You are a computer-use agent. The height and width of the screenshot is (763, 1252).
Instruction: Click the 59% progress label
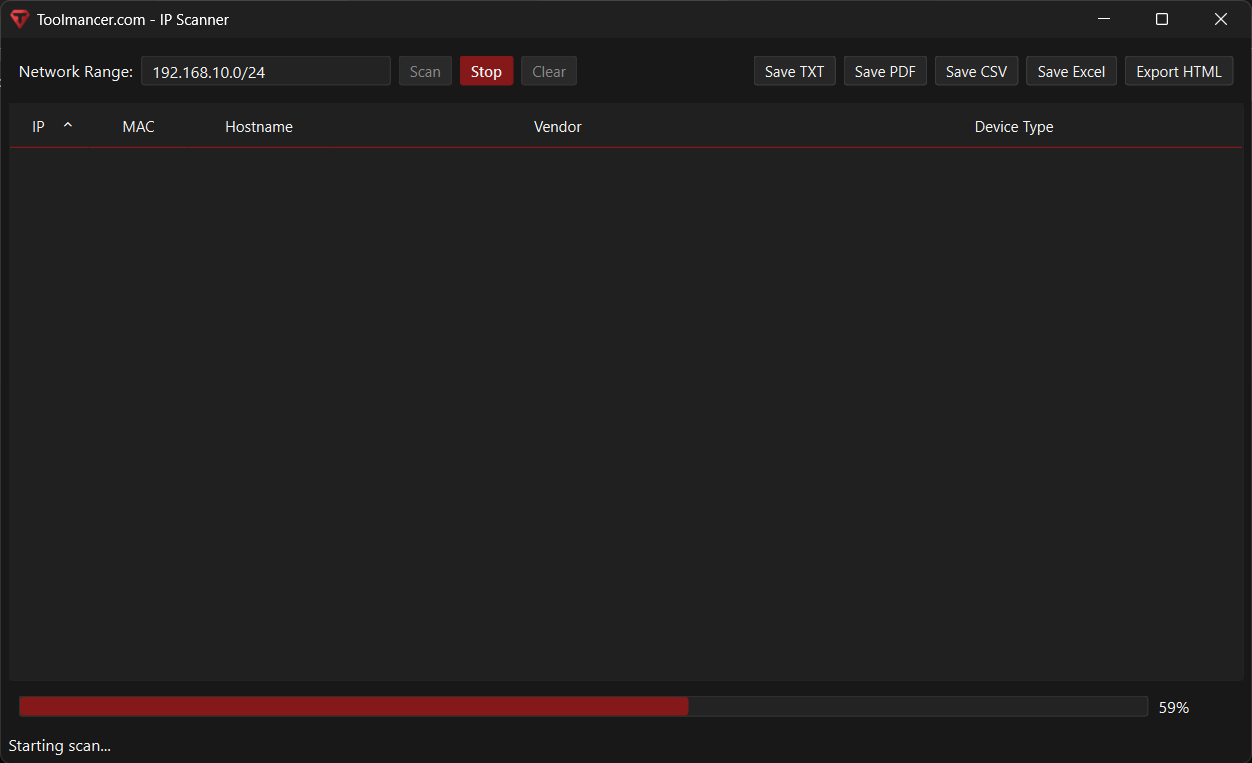pyautogui.click(x=1174, y=708)
